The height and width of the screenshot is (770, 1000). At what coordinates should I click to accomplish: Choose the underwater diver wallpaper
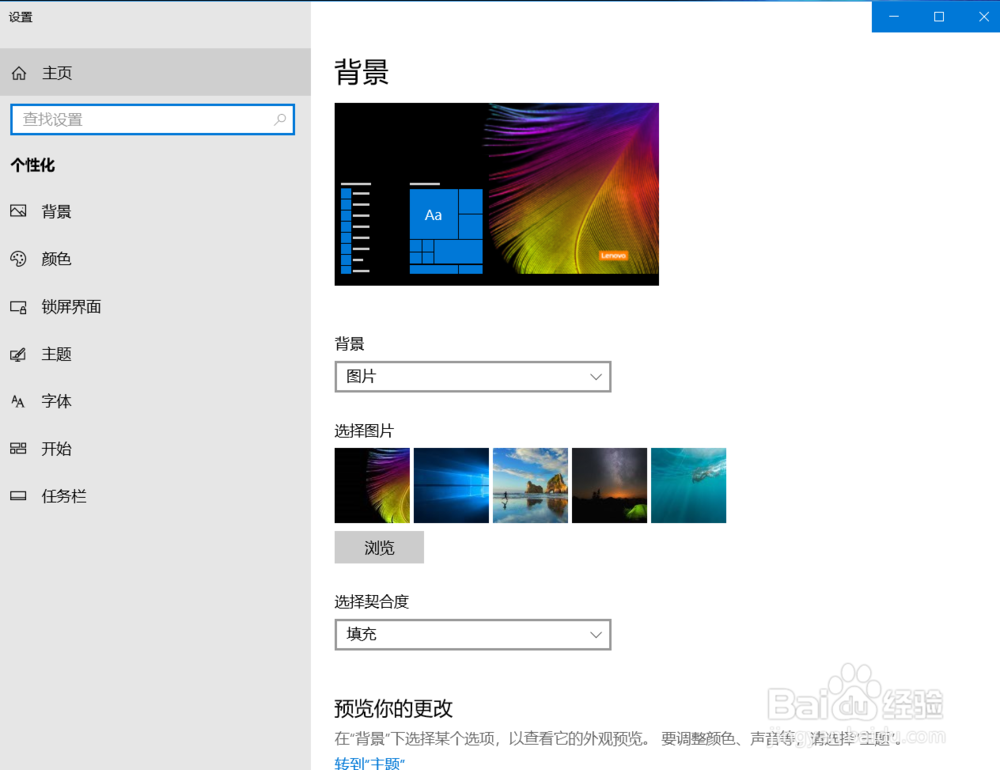(688, 485)
